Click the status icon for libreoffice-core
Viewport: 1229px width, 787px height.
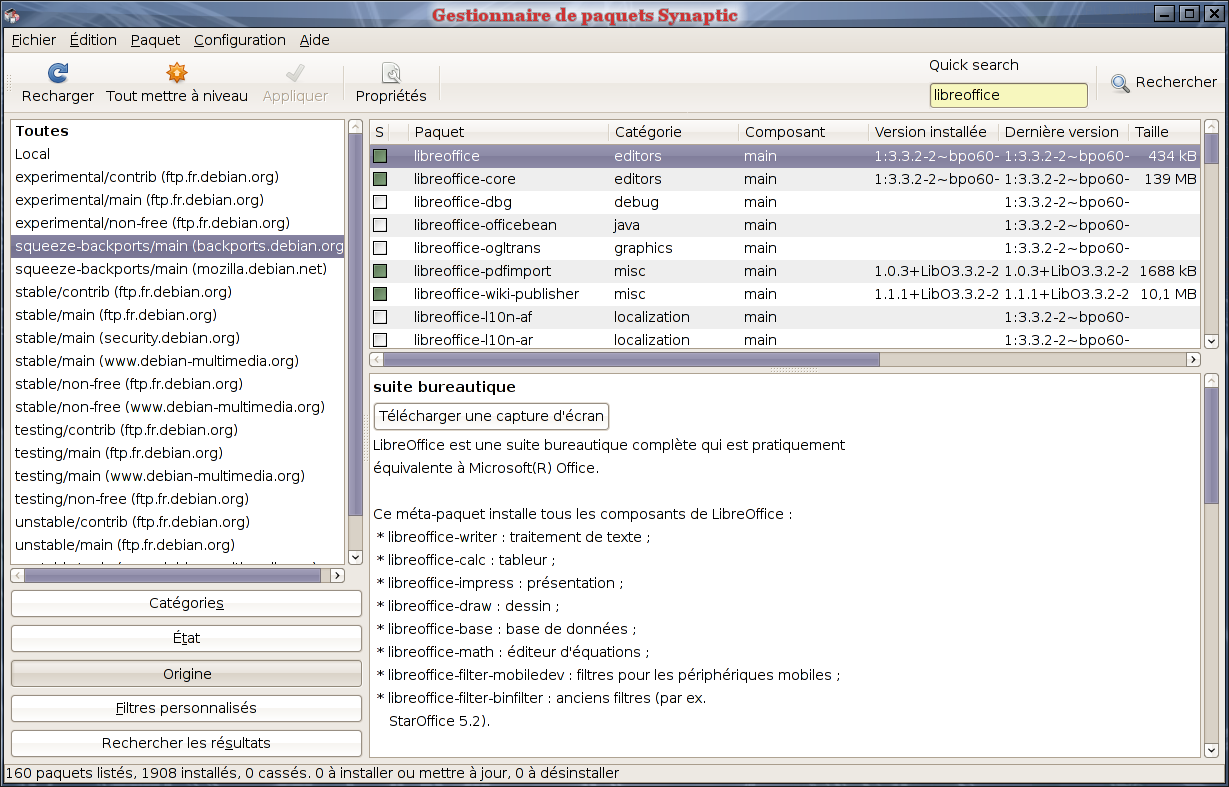coord(380,179)
